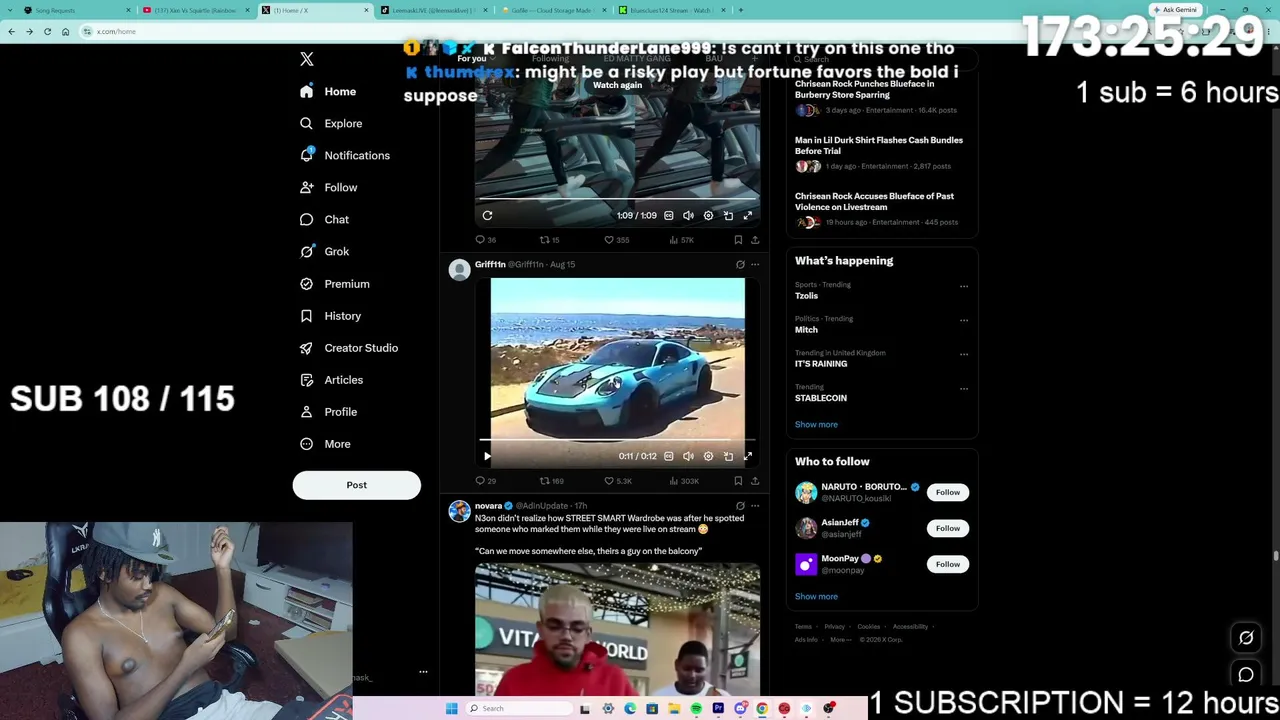Mute or unmute the car video
Screen dimensions: 1280x720
(688, 456)
